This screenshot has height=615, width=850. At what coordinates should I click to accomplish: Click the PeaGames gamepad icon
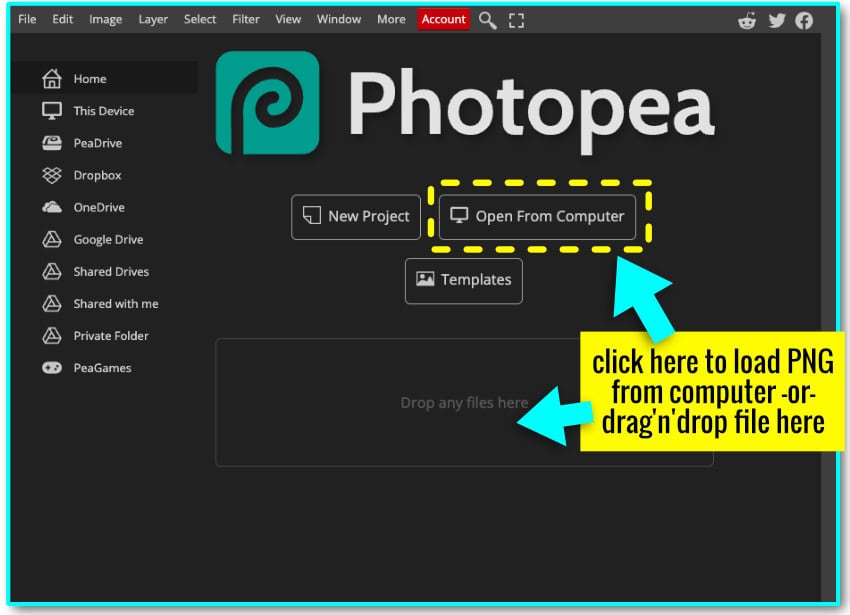click(52, 368)
